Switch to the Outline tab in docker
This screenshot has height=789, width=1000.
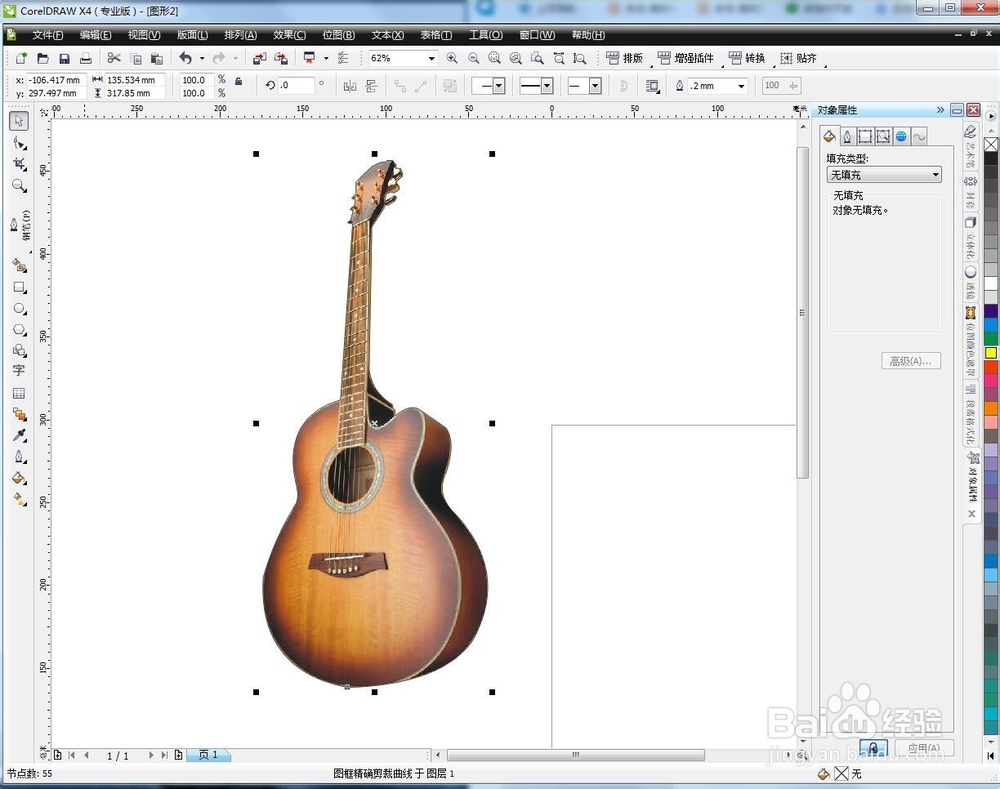[847, 136]
